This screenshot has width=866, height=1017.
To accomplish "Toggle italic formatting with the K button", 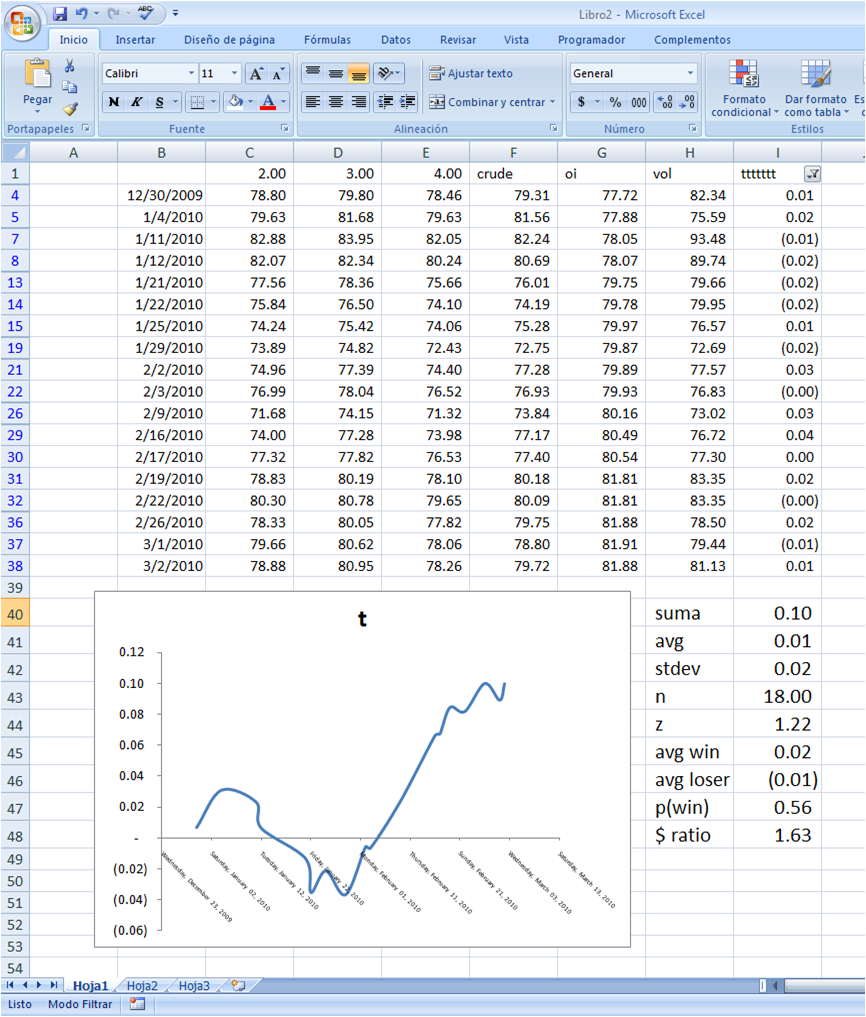I will (136, 102).
